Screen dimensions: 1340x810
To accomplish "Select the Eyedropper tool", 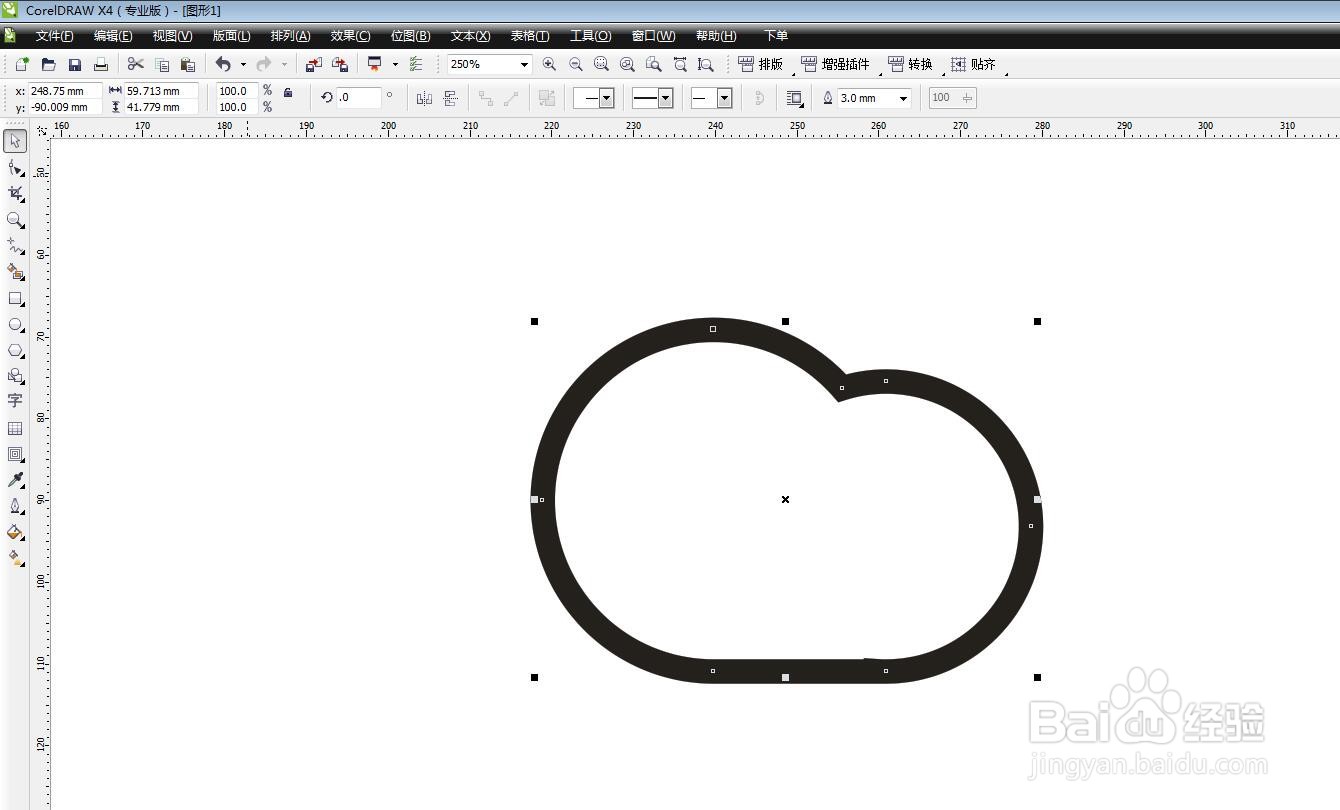I will (x=15, y=480).
